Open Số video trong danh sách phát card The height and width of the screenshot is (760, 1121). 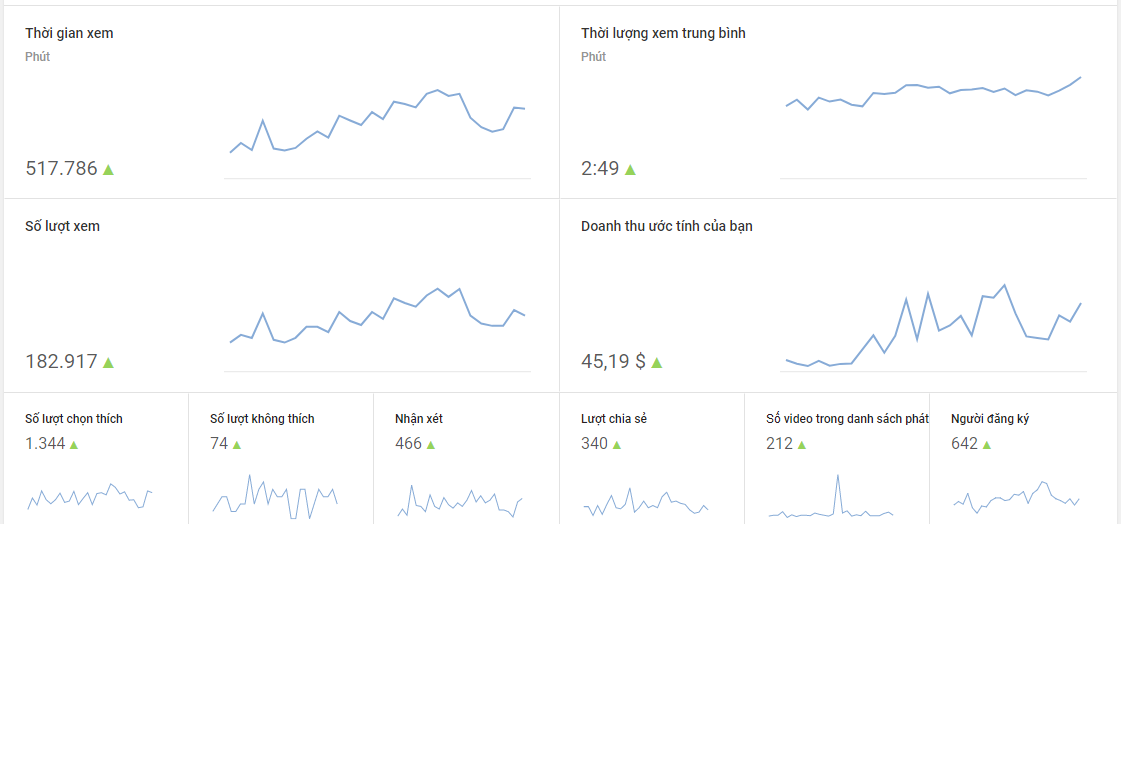pos(847,419)
